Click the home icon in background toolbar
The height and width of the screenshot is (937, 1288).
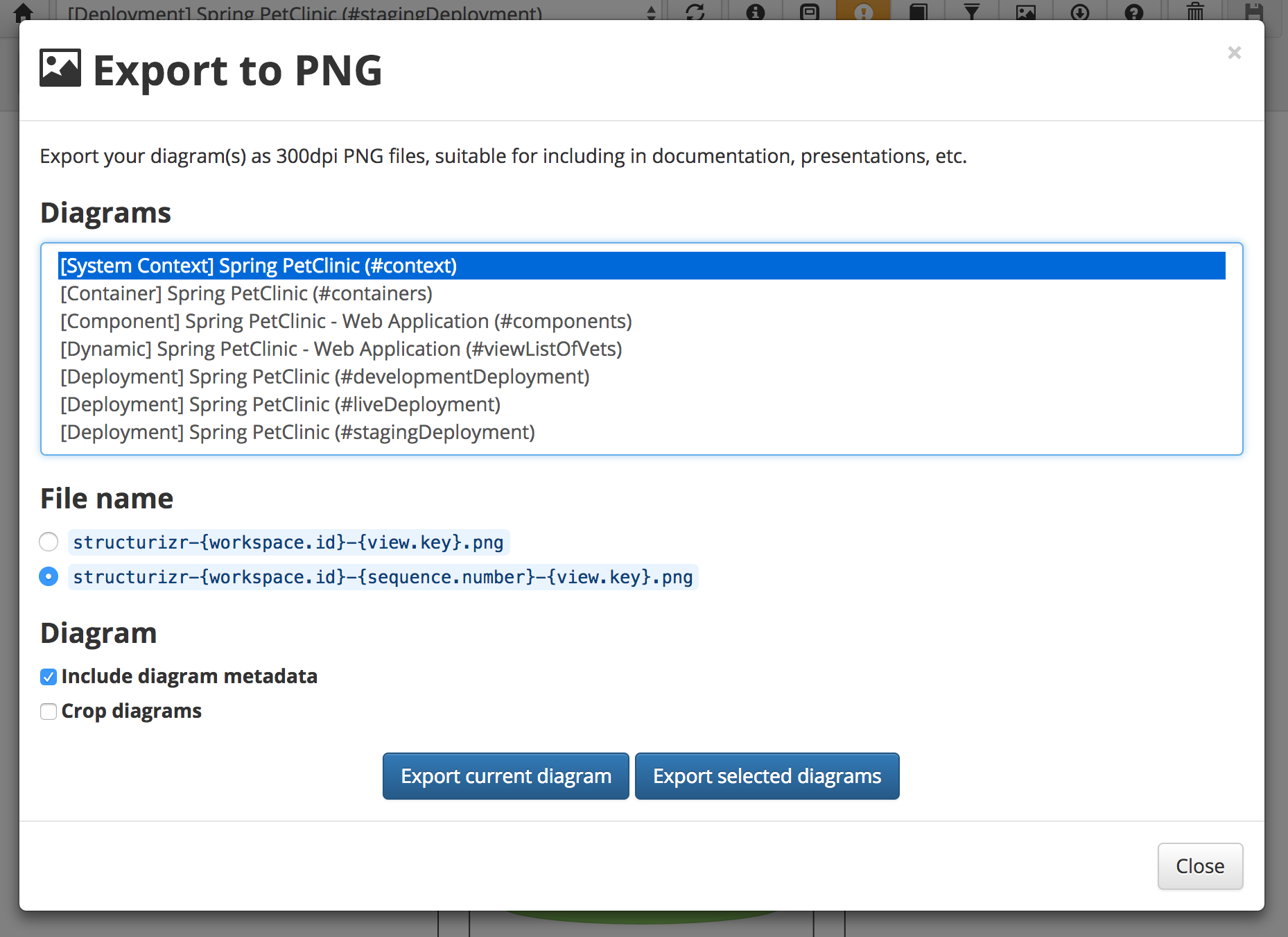tap(24, 11)
